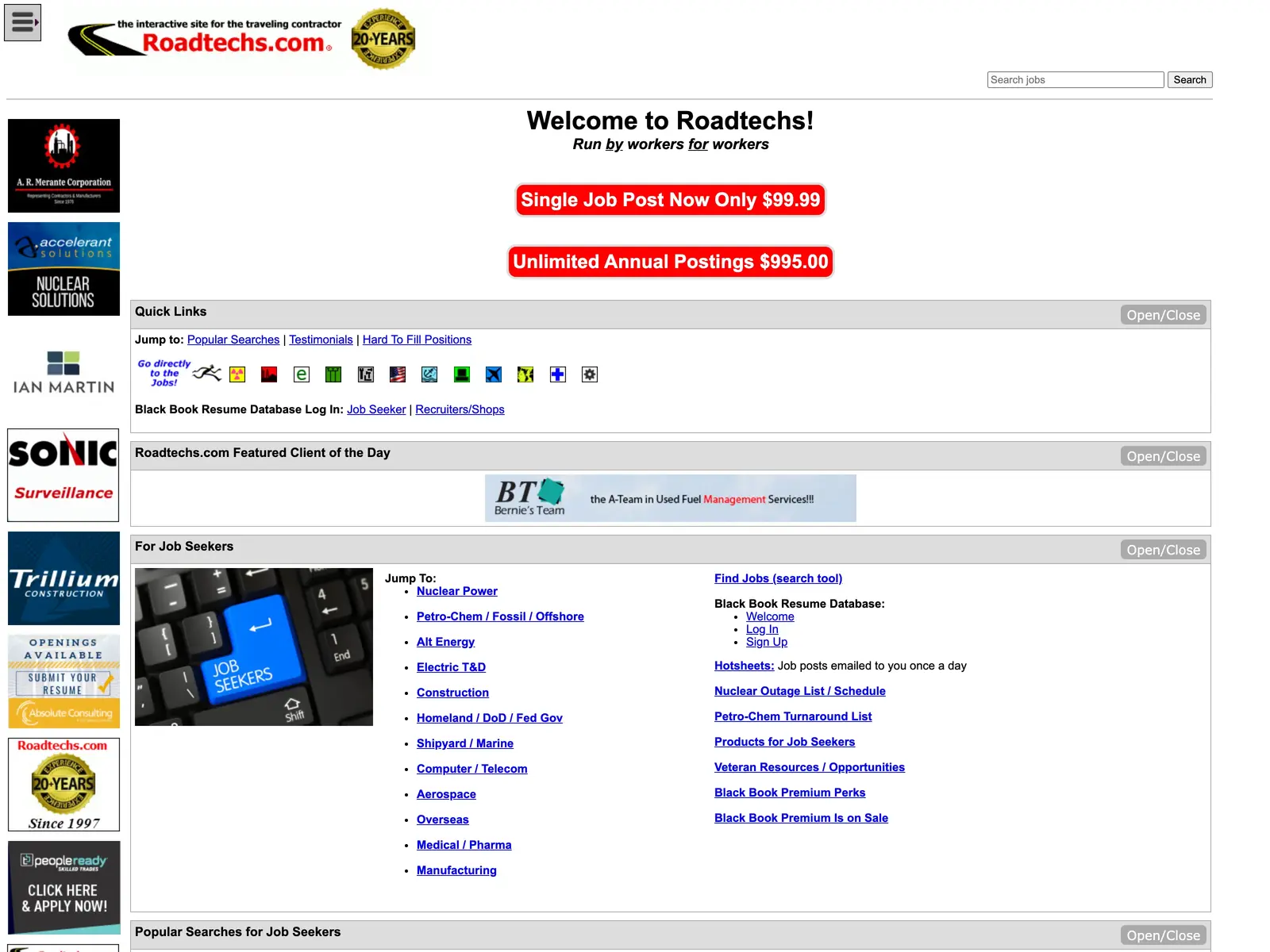Click the blue airplane aerospace icon
Screen dimensions: 1270x952
(x=494, y=374)
